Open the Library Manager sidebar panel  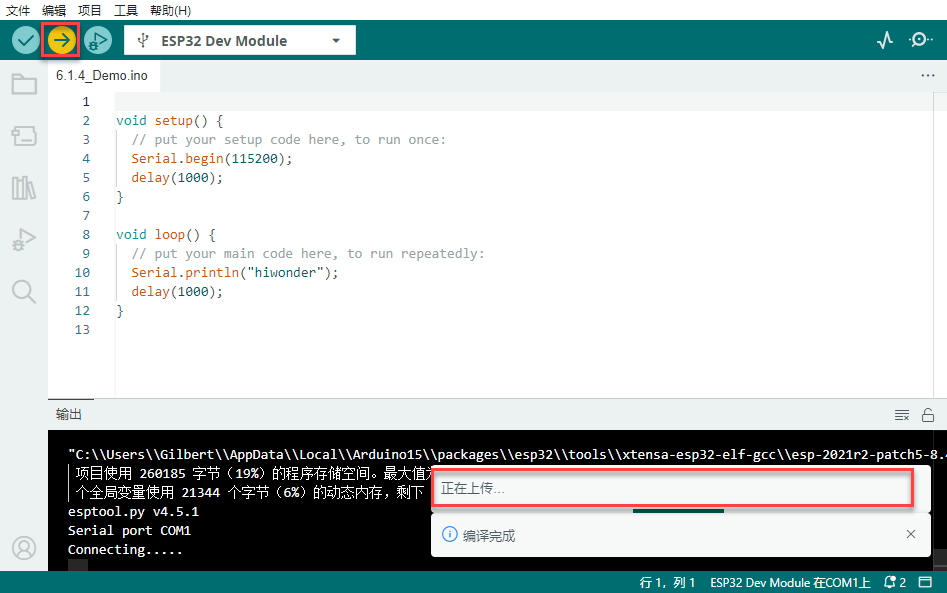pos(24,188)
